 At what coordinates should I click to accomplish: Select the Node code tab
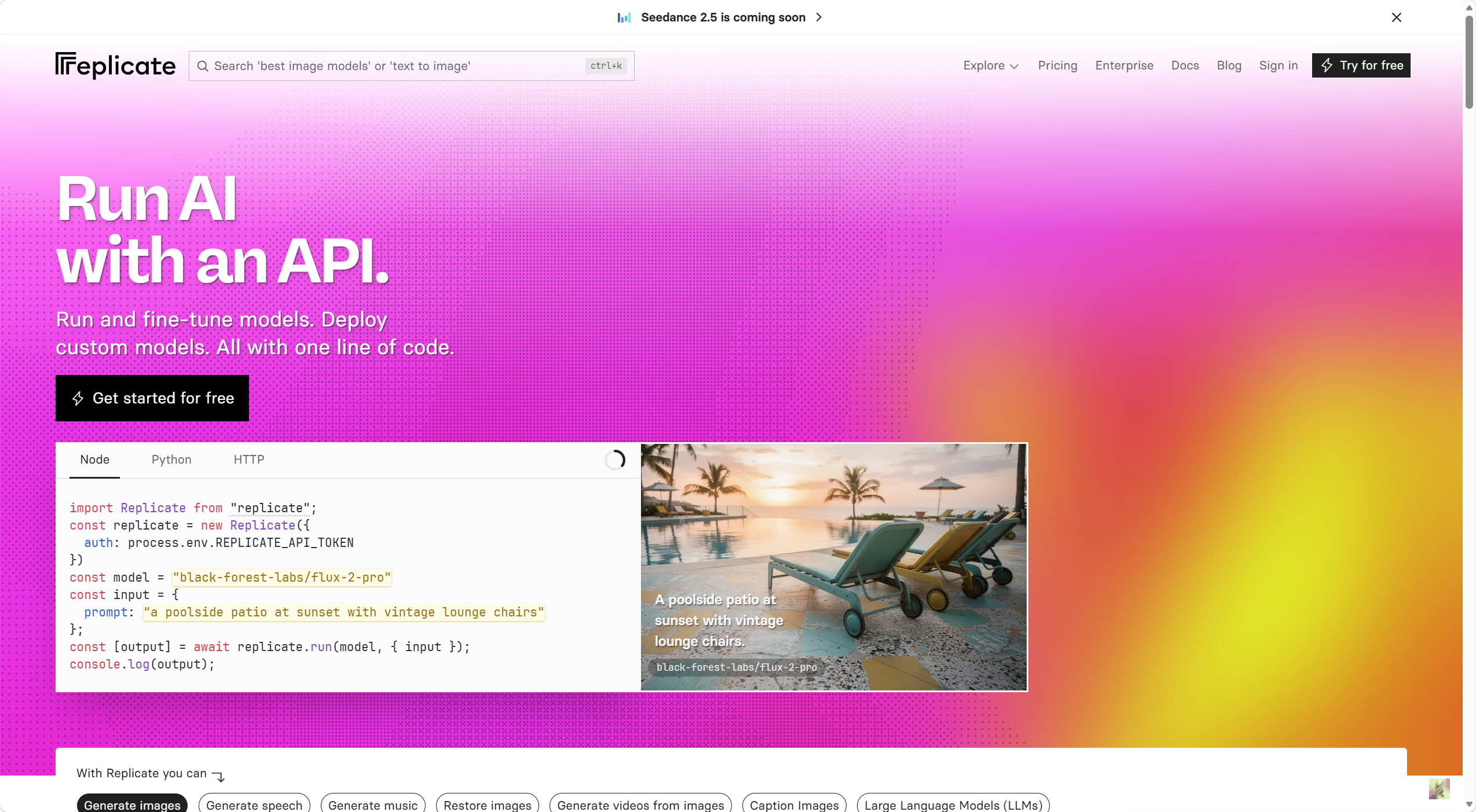(95, 460)
